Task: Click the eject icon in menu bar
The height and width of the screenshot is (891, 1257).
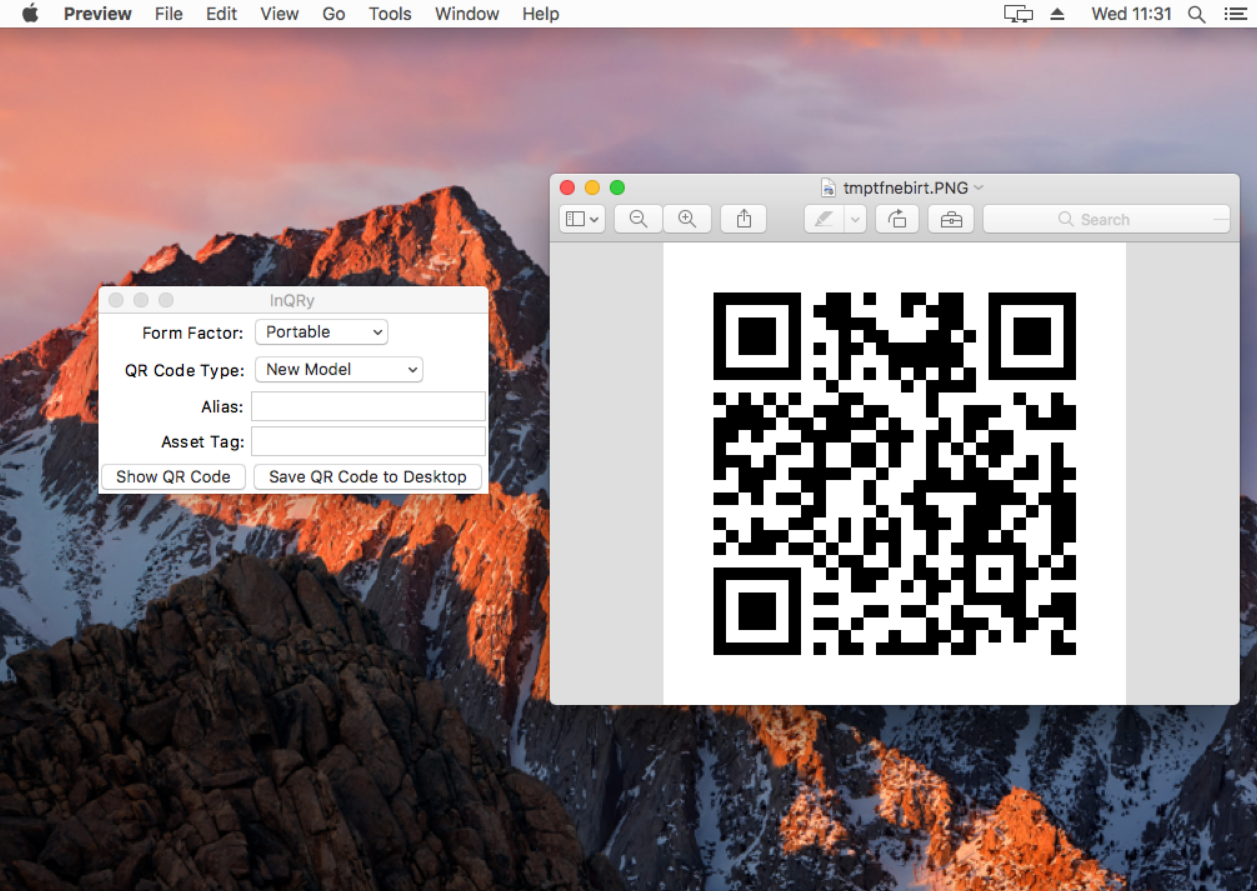Action: 1058,14
